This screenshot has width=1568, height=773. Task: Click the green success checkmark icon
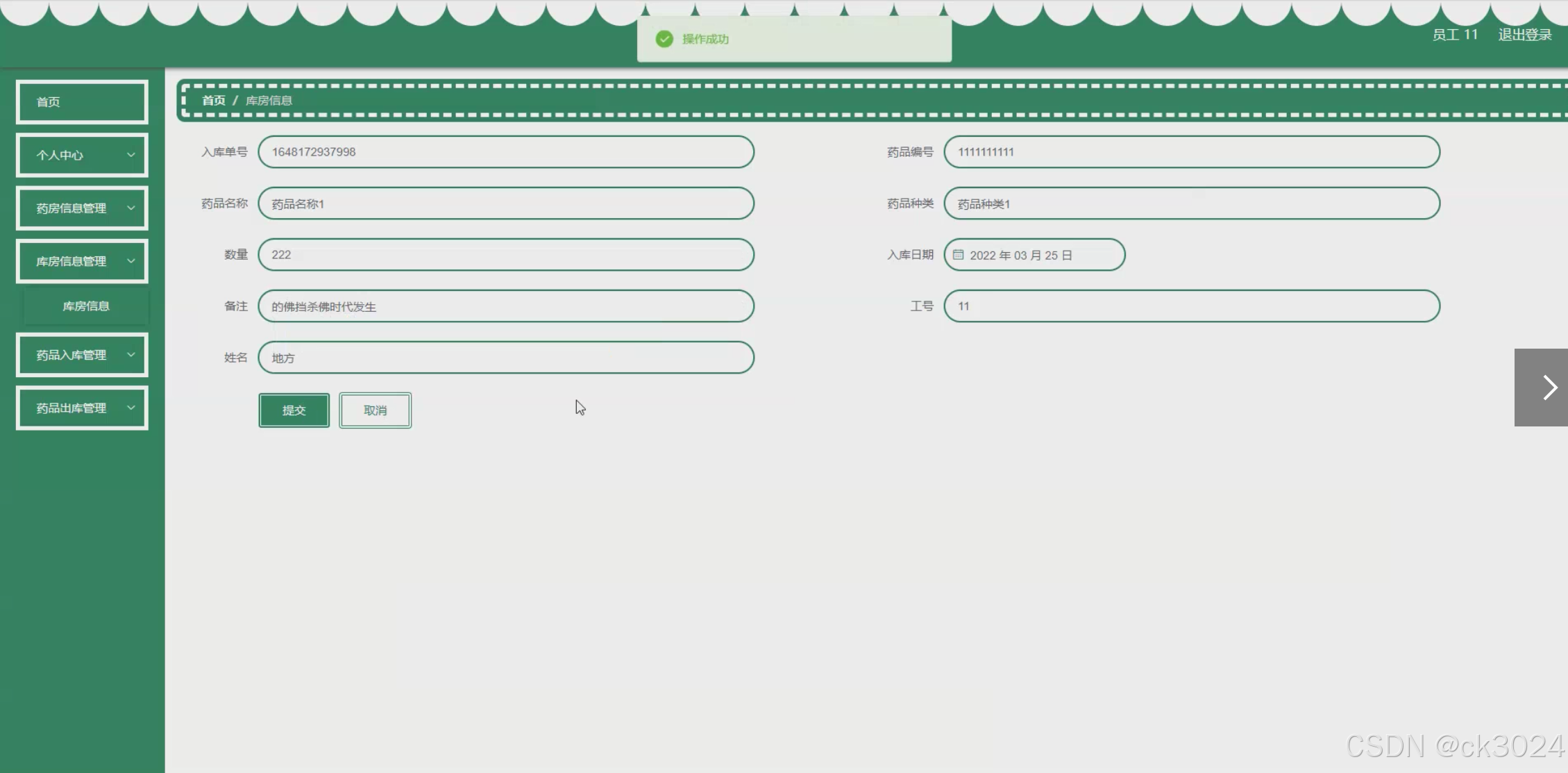tap(664, 39)
